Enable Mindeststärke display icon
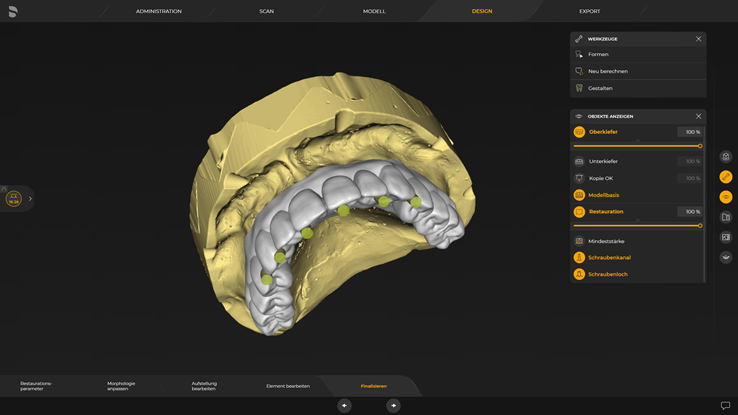 579,241
